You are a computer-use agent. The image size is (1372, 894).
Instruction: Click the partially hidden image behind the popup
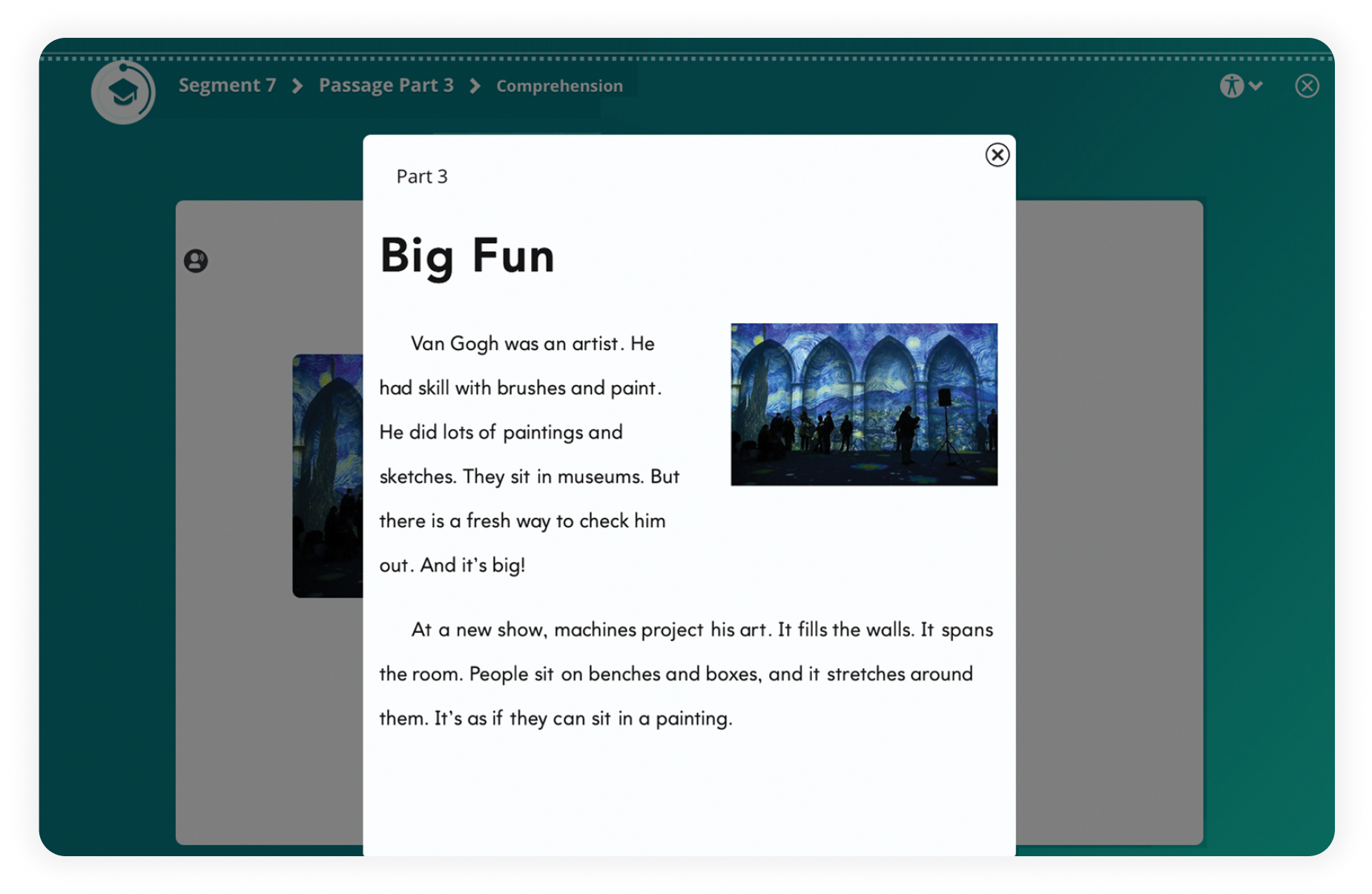(328, 476)
